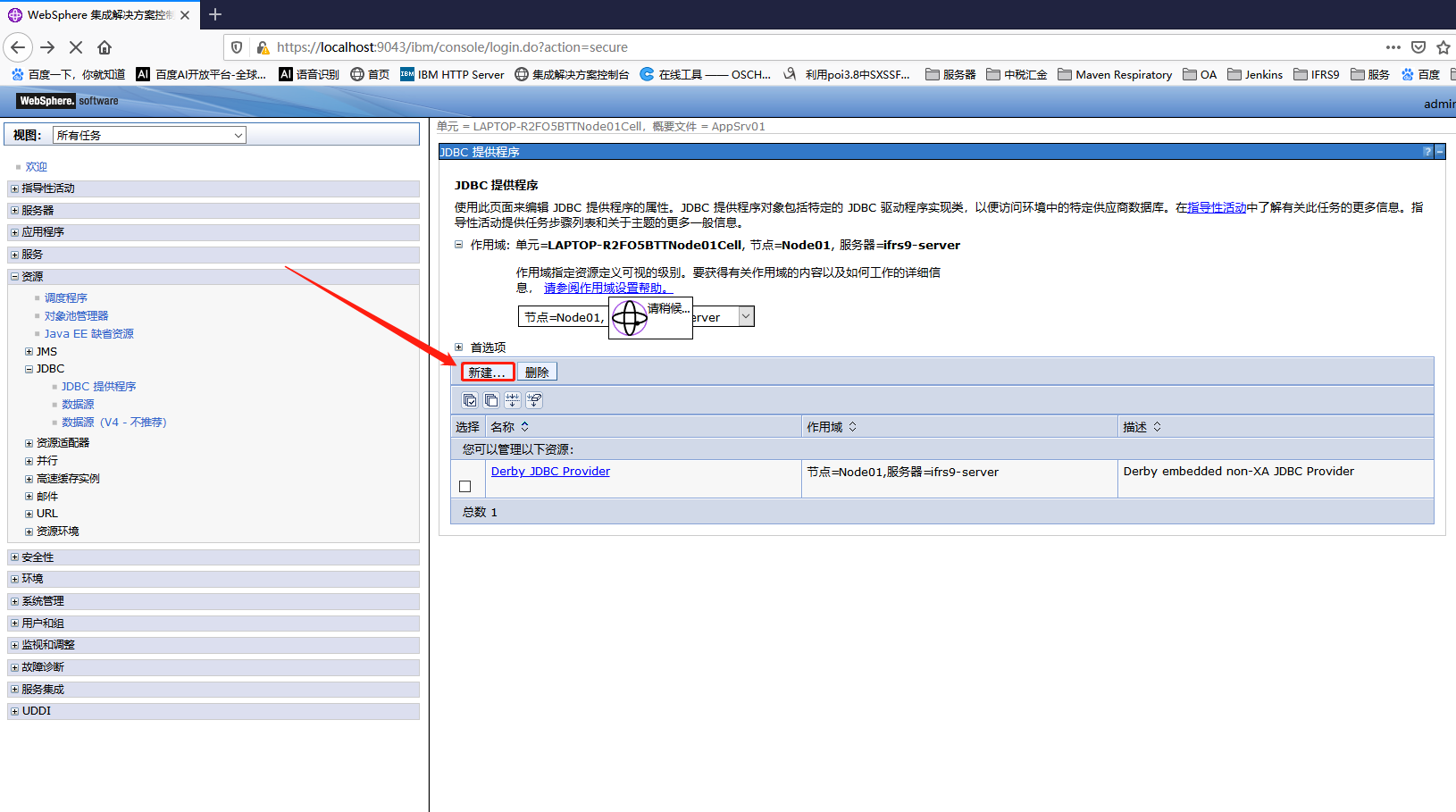This screenshot has height=812, width=1456.
Task: Open the Derby JDBC Provider link
Action: pyautogui.click(x=550, y=471)
